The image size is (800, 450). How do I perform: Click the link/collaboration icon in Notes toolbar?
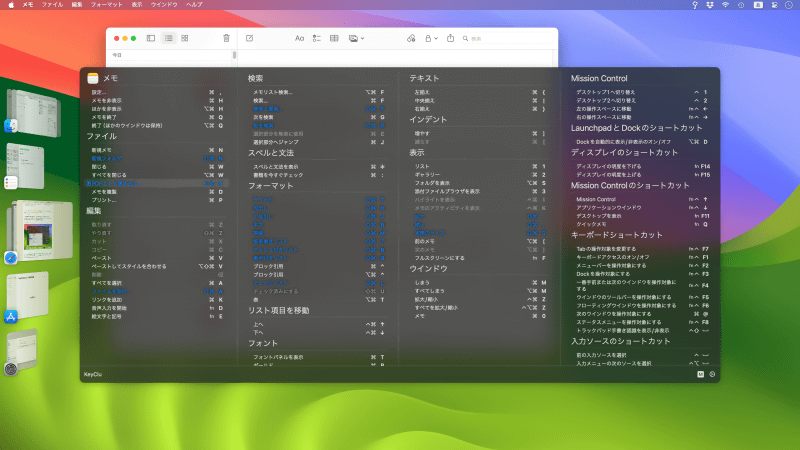tap(411, 38)
